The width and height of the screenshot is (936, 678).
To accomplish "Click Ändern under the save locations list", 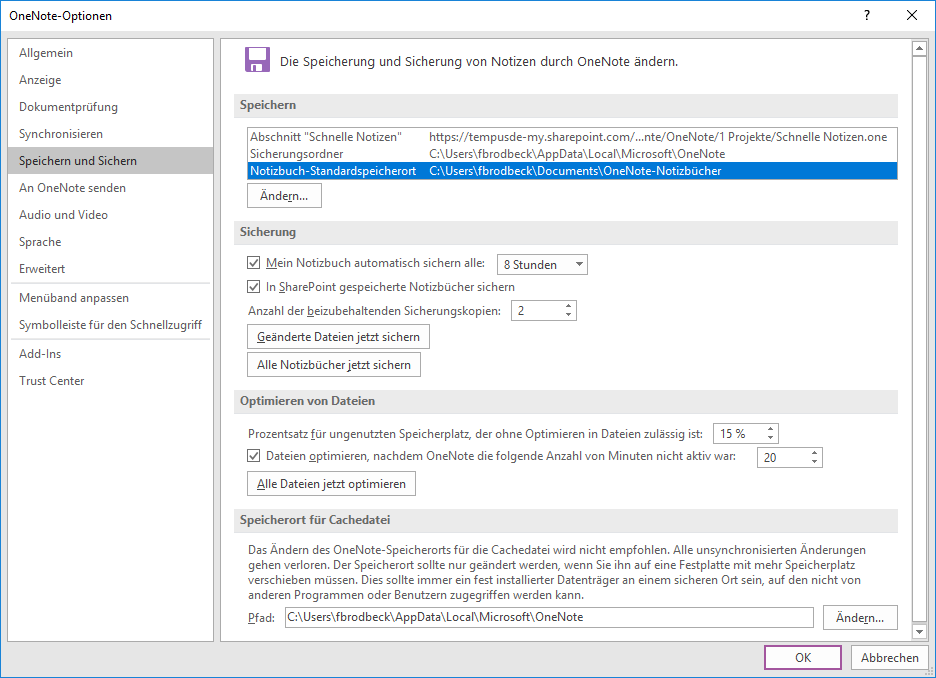I will coord(284,196).
